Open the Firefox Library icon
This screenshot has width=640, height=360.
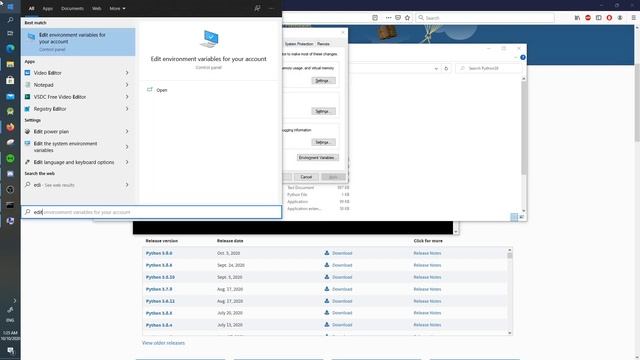577,18
